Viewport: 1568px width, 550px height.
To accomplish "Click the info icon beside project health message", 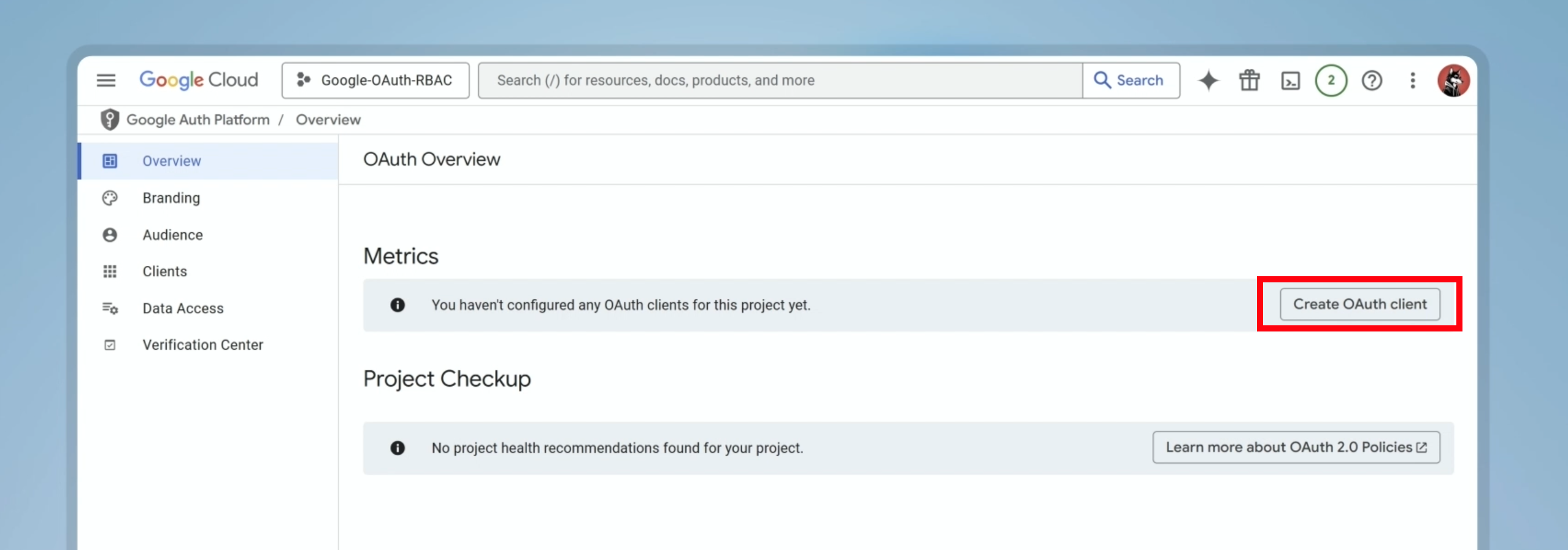I will point(398,448).
